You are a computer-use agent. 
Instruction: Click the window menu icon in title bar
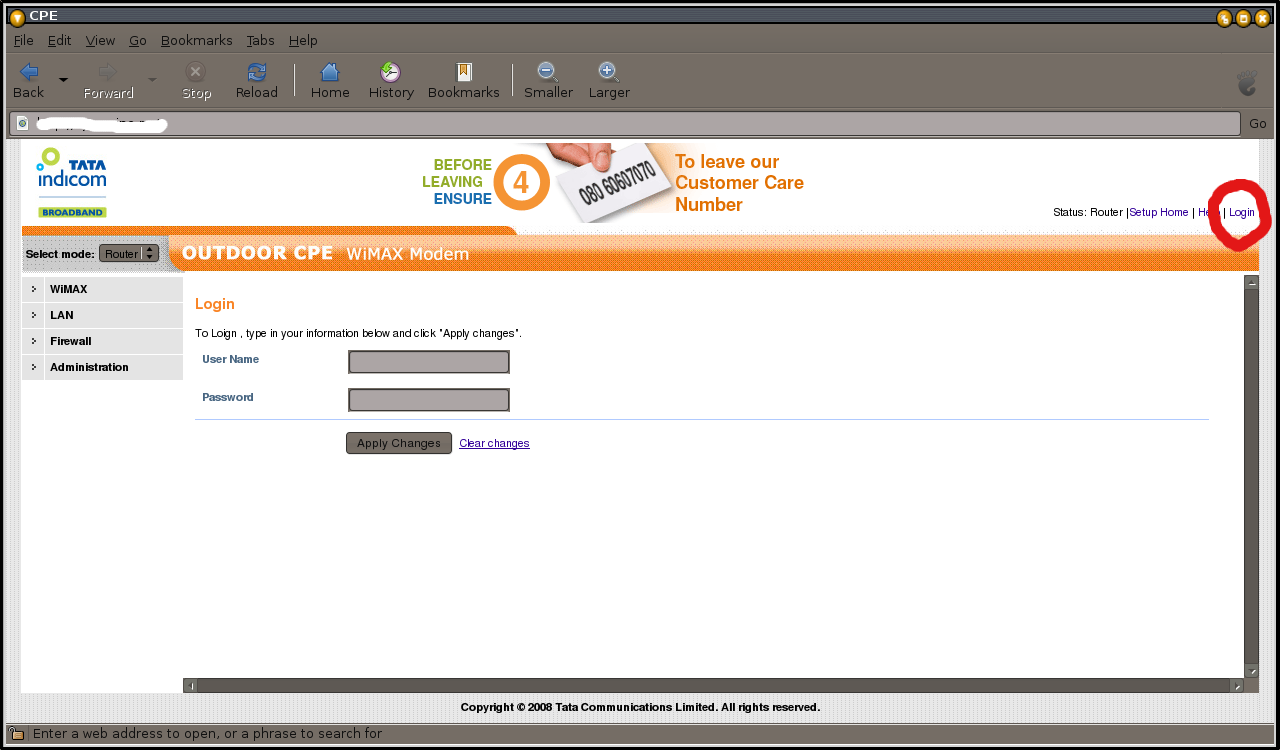17,16
